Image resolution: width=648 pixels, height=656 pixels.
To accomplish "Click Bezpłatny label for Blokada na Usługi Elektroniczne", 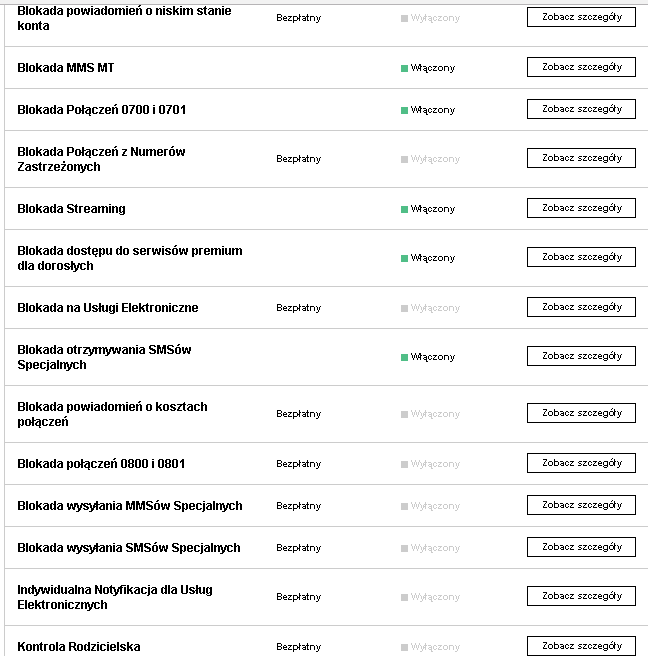I will (298, 308).
